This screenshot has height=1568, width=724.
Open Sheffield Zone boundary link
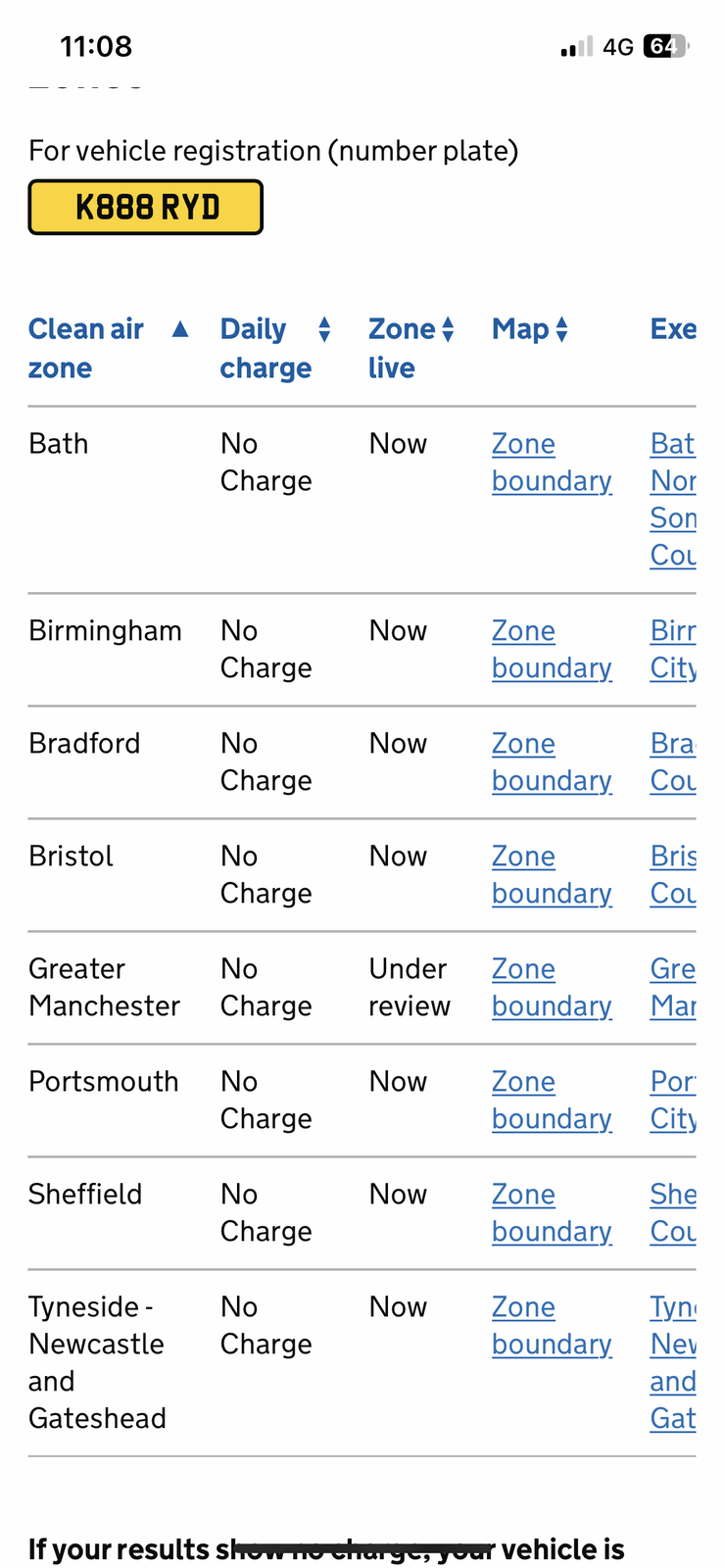552,1213
